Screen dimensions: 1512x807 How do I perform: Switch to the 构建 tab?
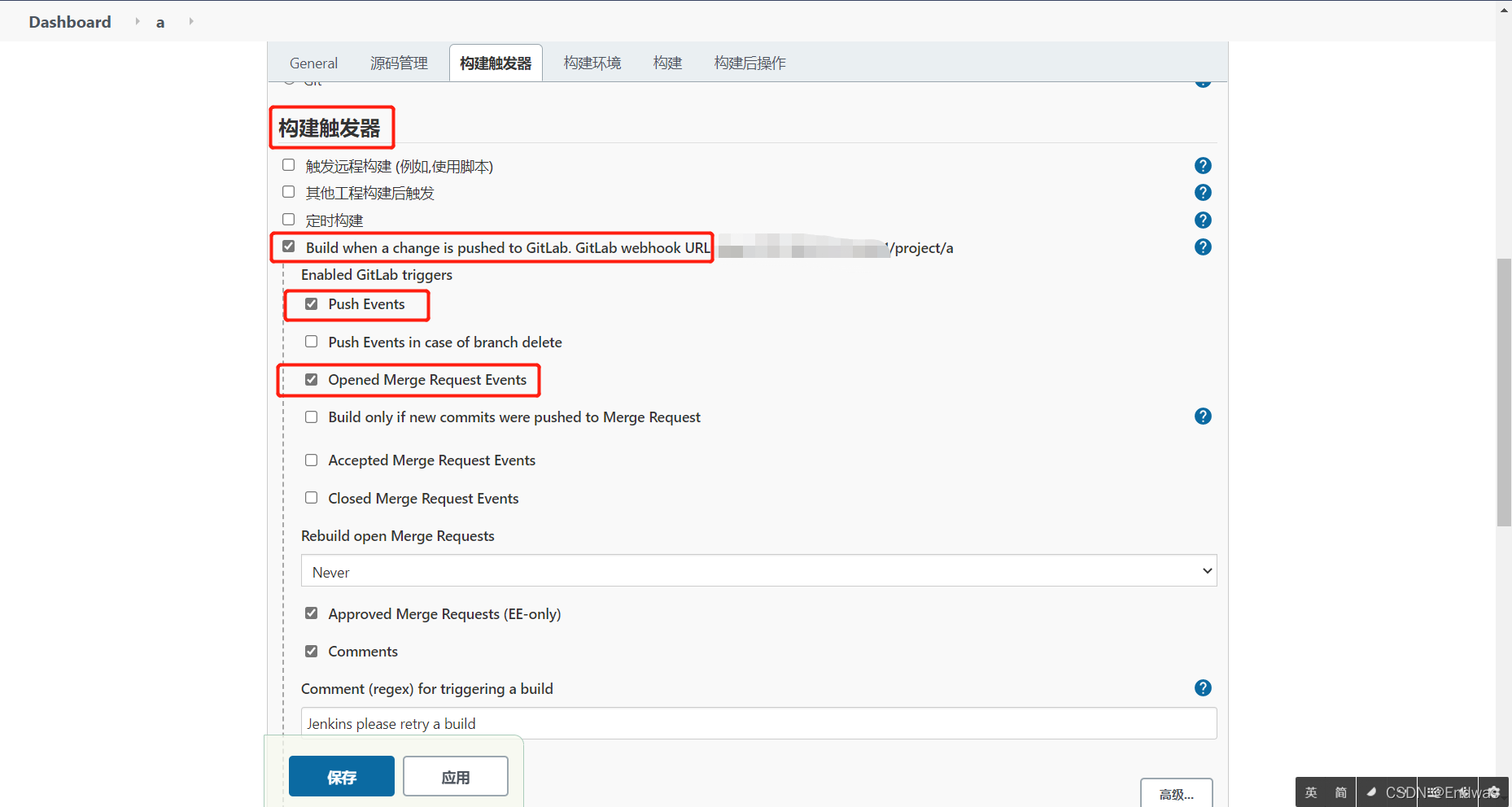pyautogui.click(x=667, y=63)
